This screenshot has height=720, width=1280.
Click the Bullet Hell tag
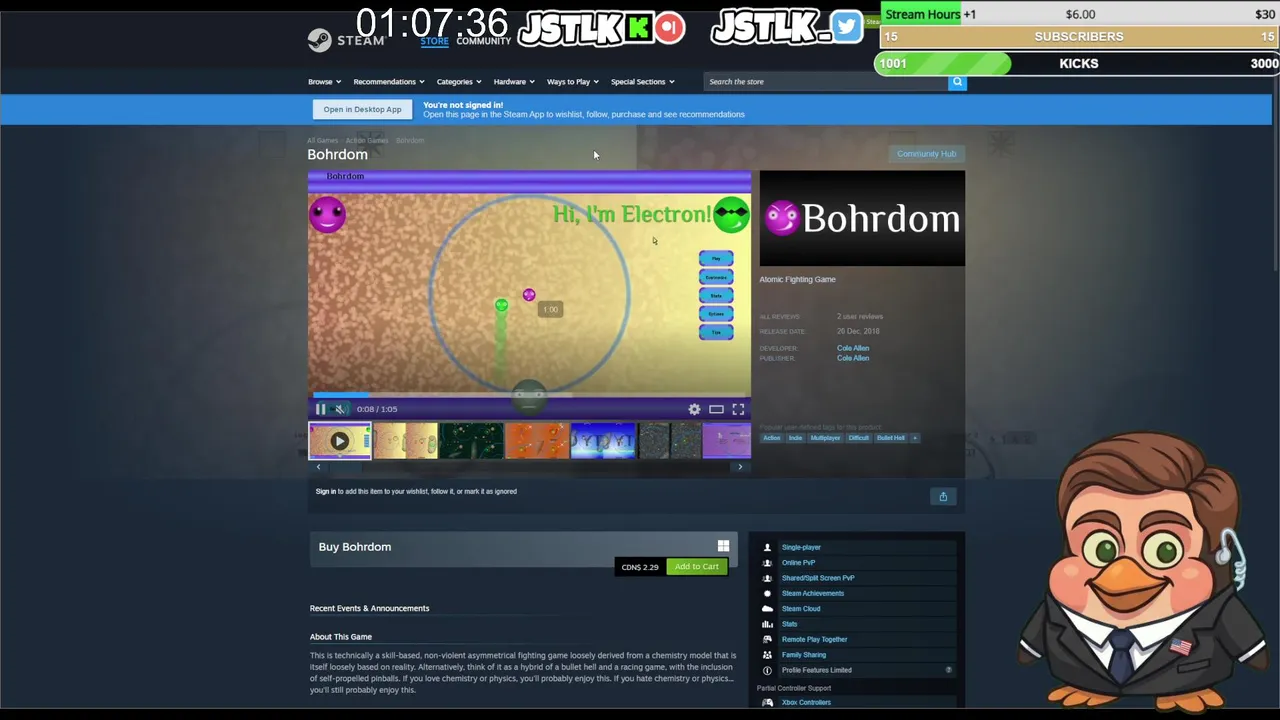(891, 438)
